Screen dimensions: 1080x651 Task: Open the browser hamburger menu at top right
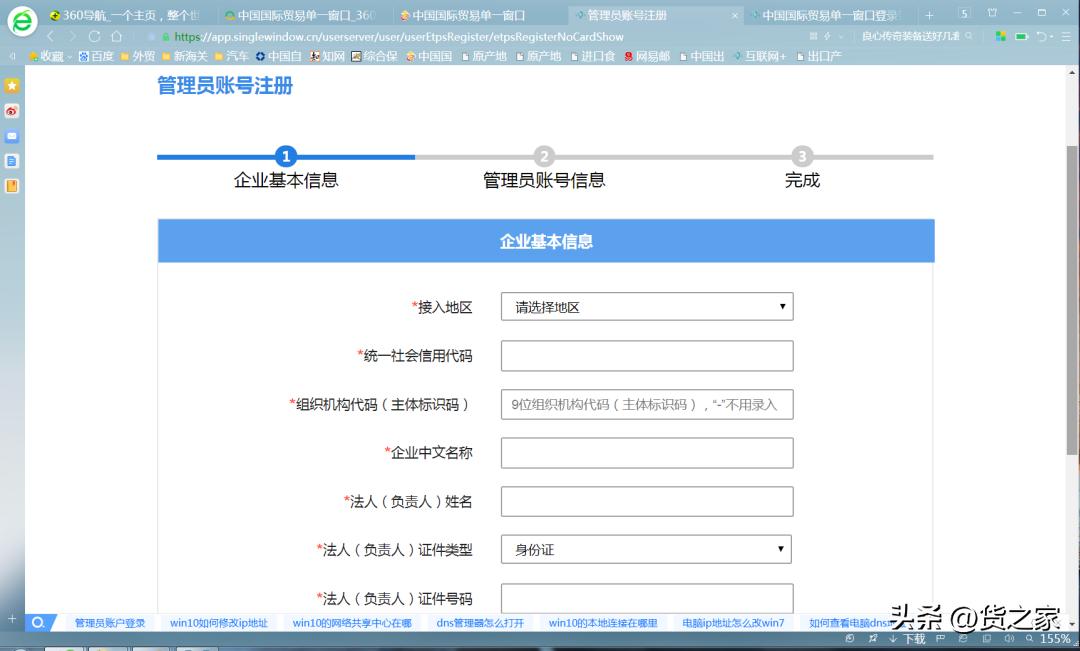[1065, 36]
